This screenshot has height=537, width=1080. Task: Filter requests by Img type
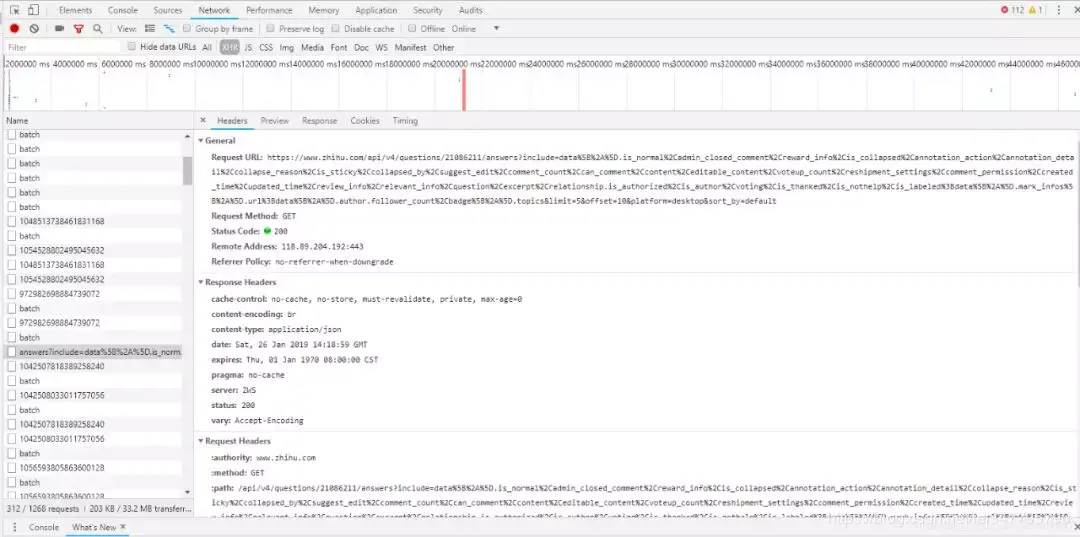[x=287, y=48]
